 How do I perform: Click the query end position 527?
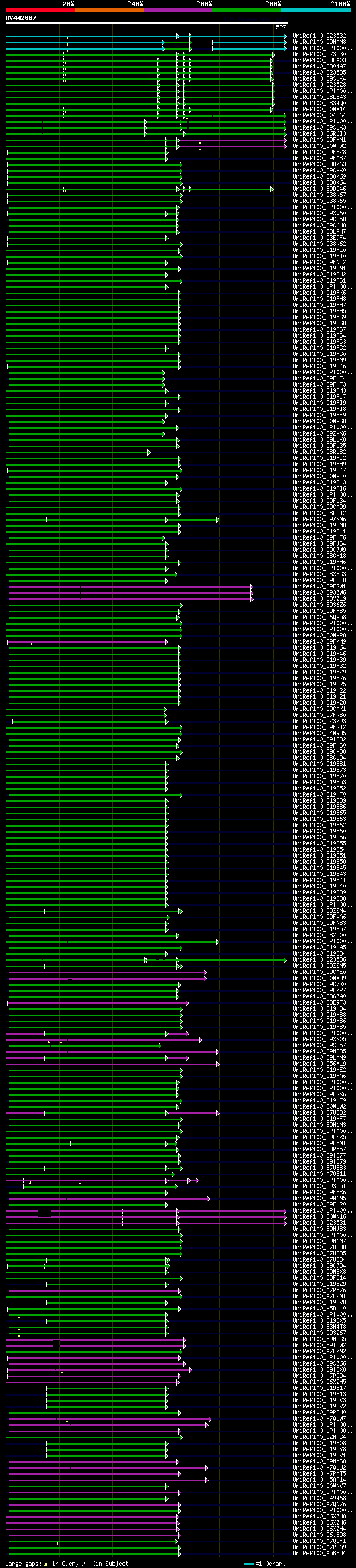(x=280, y=27)
